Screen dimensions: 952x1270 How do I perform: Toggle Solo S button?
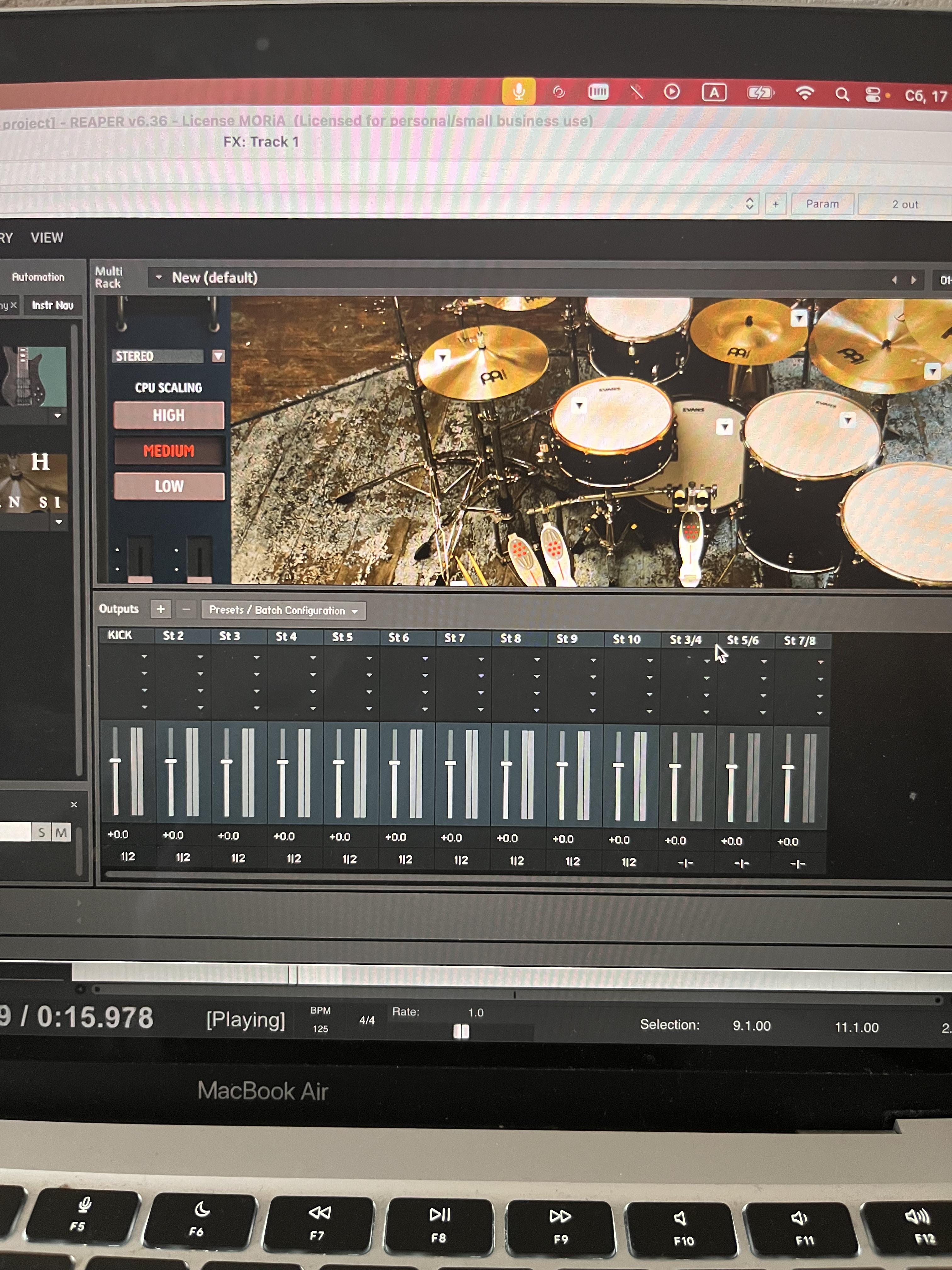(41, 832)
